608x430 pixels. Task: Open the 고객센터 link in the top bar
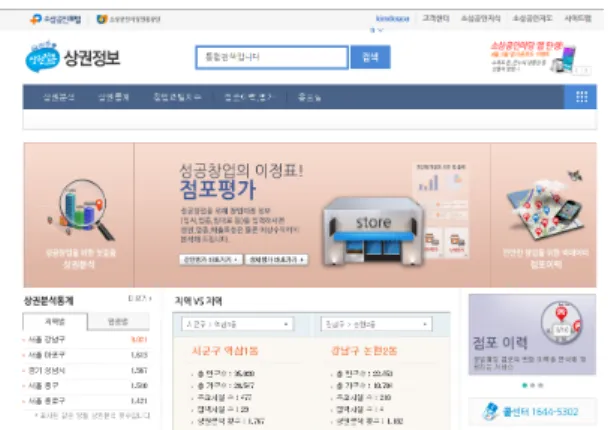tap(435, 18)
